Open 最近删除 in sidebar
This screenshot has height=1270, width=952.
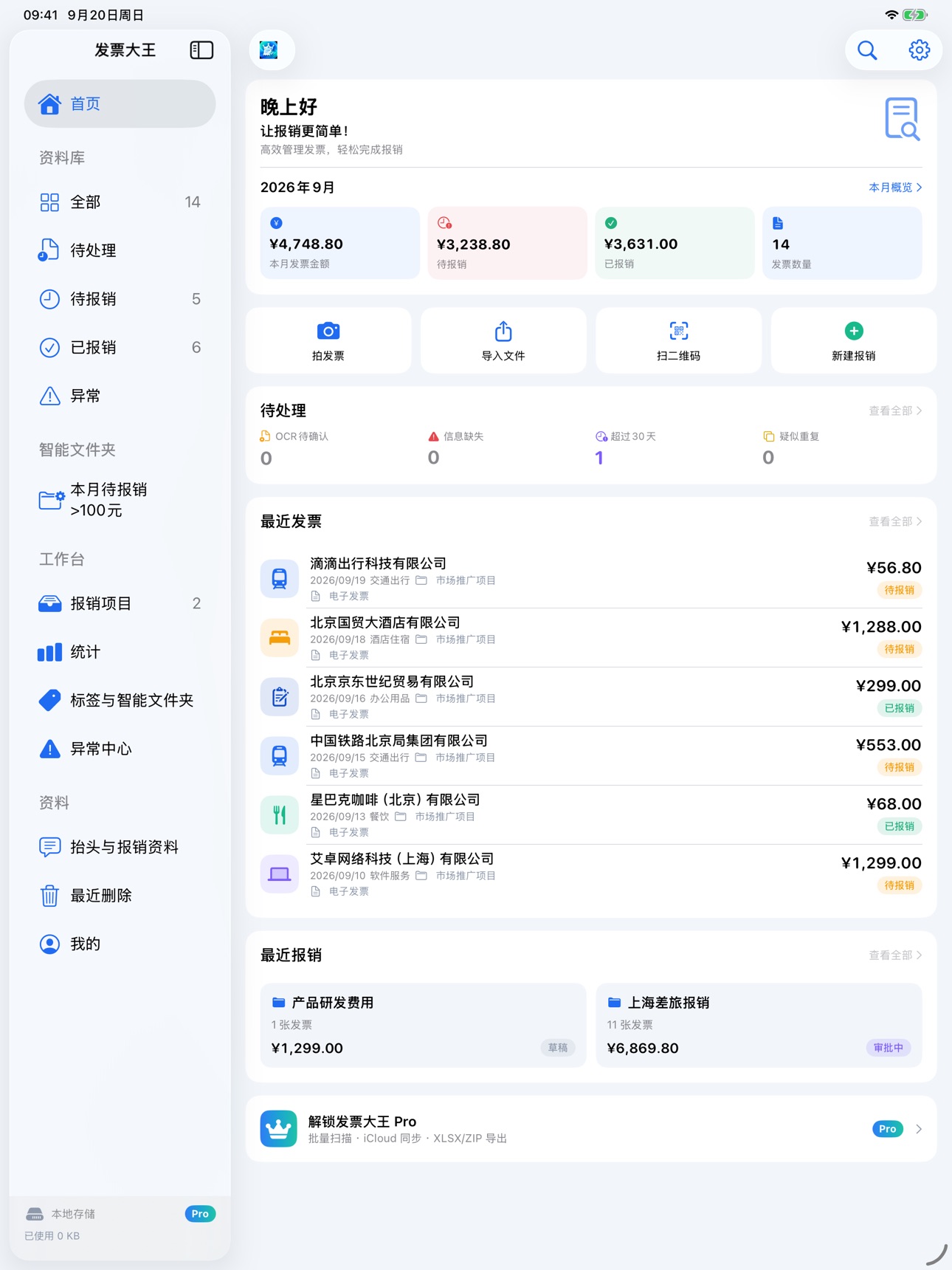pos(120,896)
